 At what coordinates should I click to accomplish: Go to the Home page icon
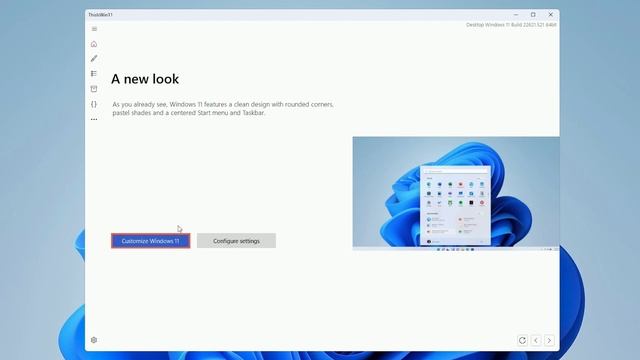(x=94, y=44)
